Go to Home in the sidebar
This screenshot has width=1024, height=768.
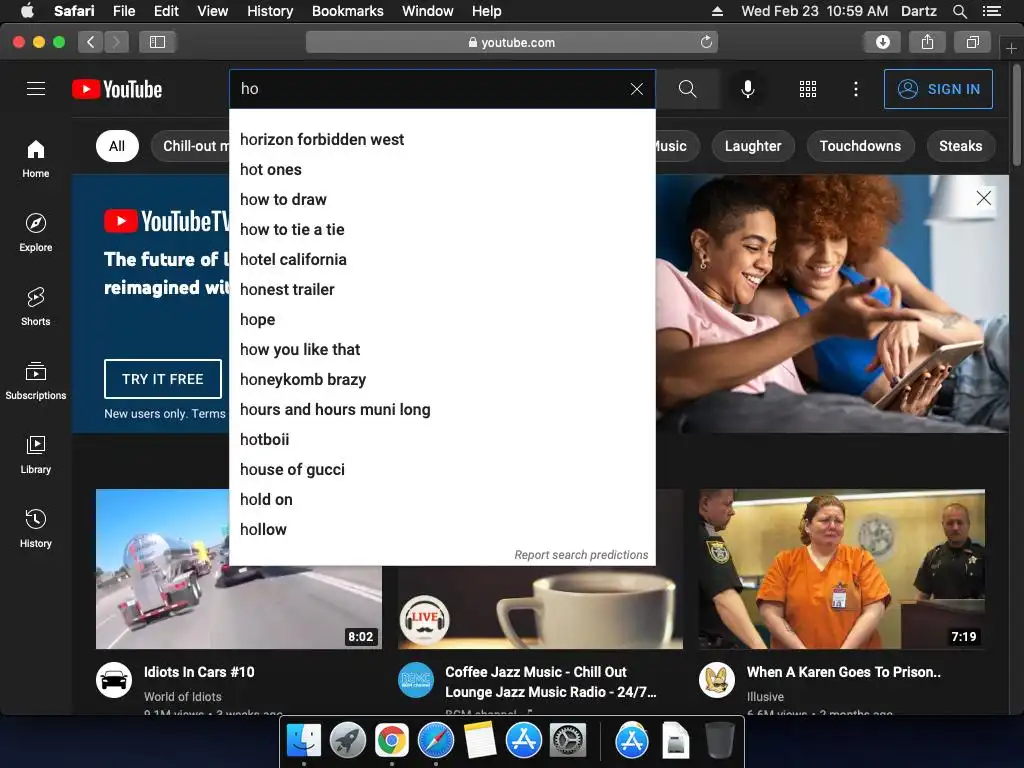pyautogui.click(x=36, y=159)
